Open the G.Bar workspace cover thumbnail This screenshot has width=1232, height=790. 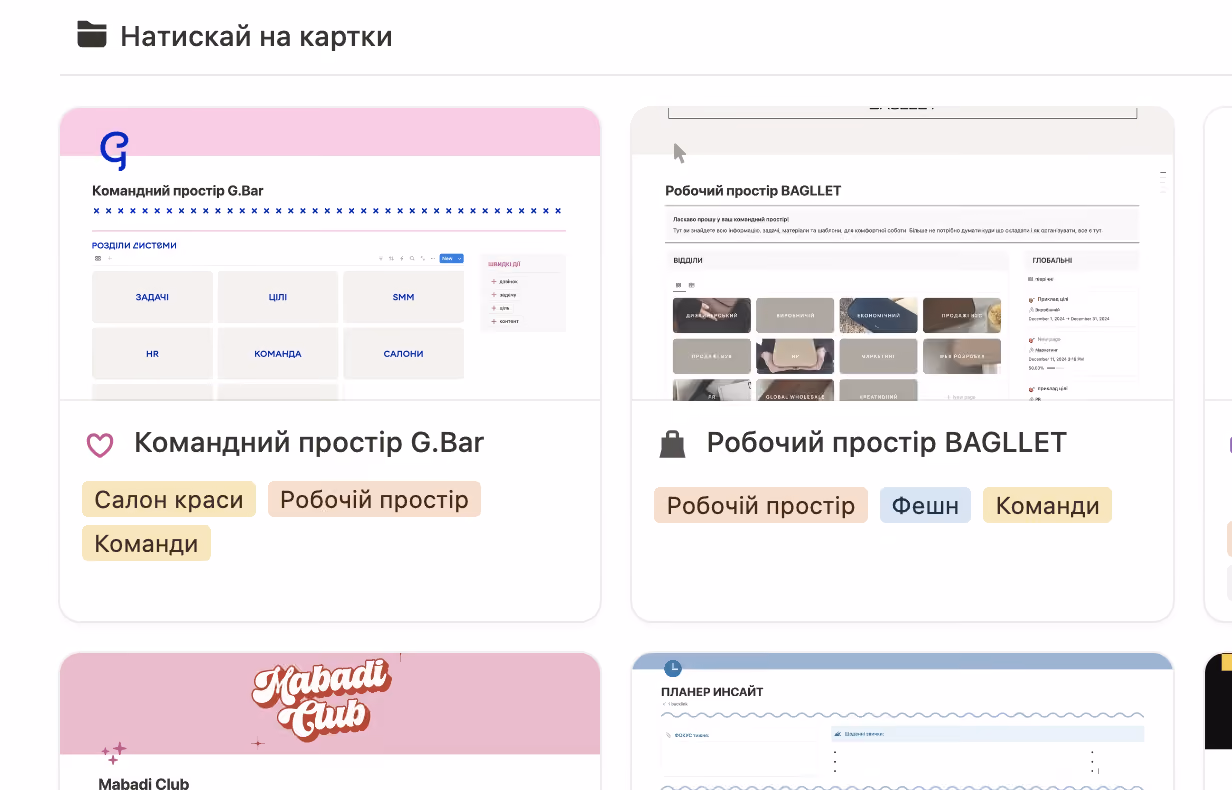tap(330, 254)
